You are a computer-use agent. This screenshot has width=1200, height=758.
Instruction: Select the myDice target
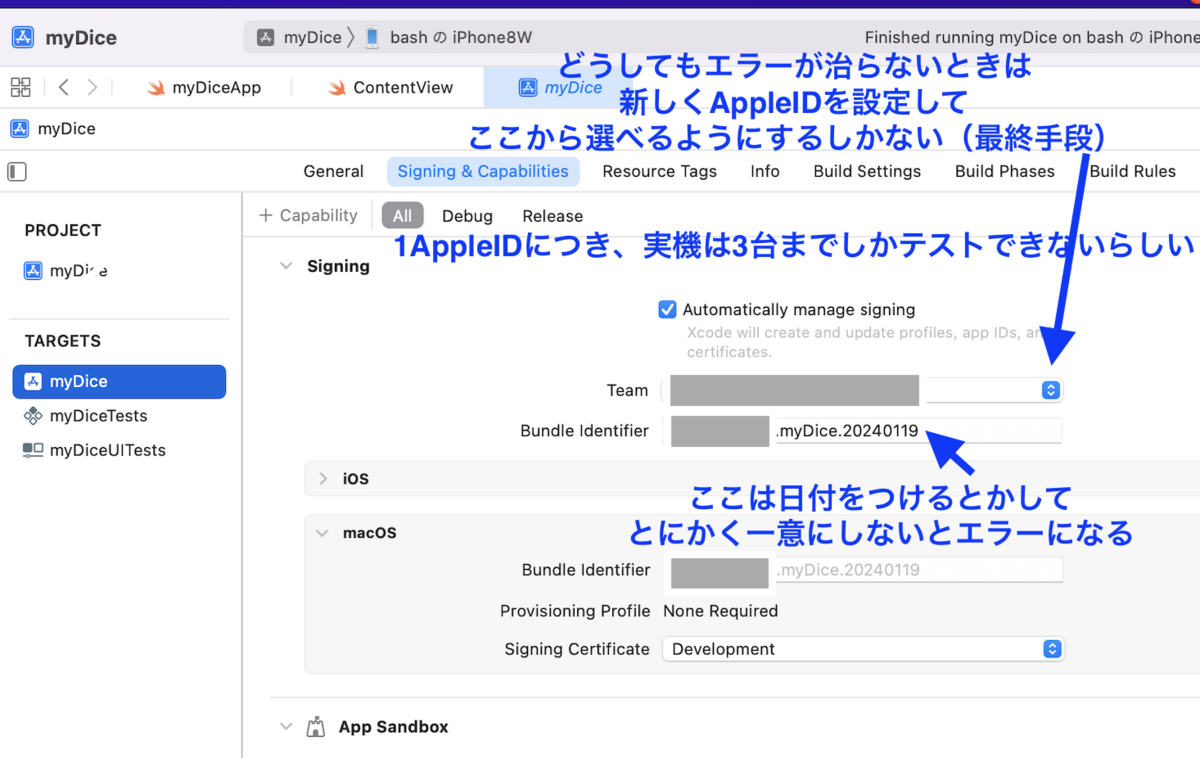(119, 381)
